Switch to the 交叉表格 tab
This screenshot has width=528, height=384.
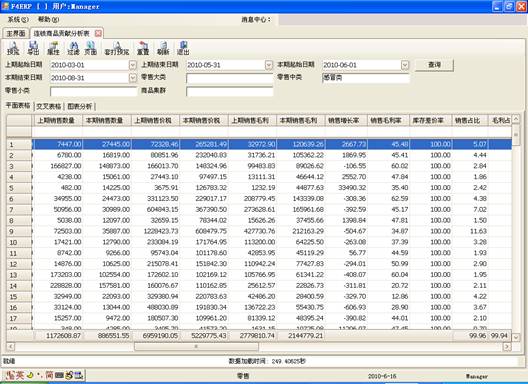(49, 106)
